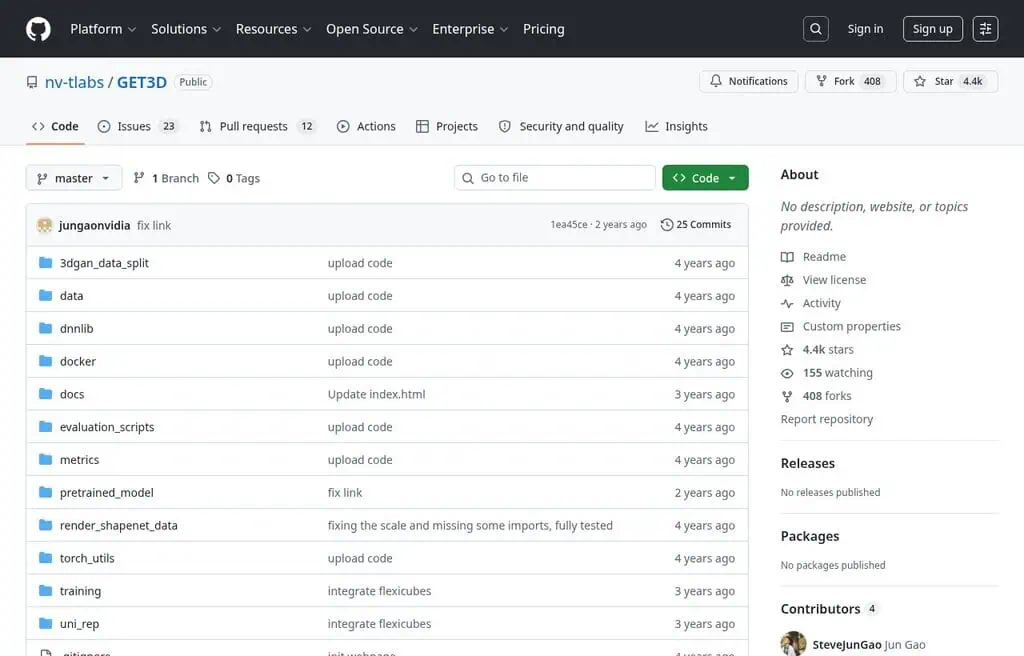Expand the Platform menu

(x=103, y=29)
